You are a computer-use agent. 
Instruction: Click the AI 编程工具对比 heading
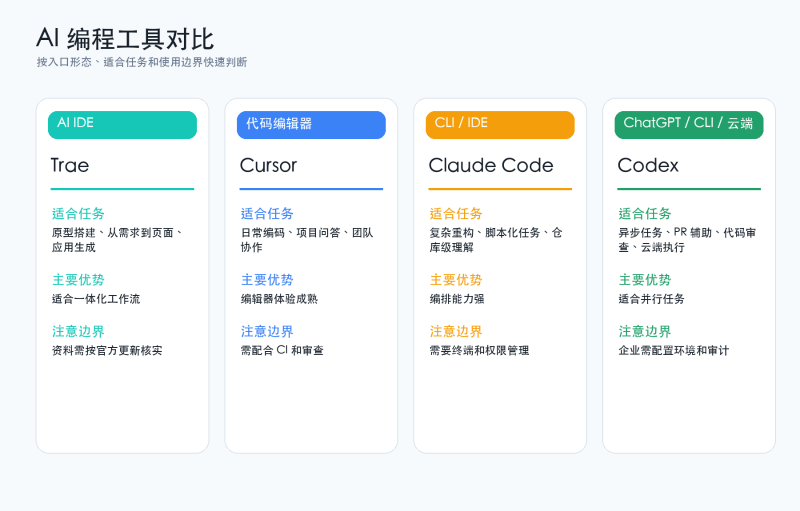click(125, 39)
